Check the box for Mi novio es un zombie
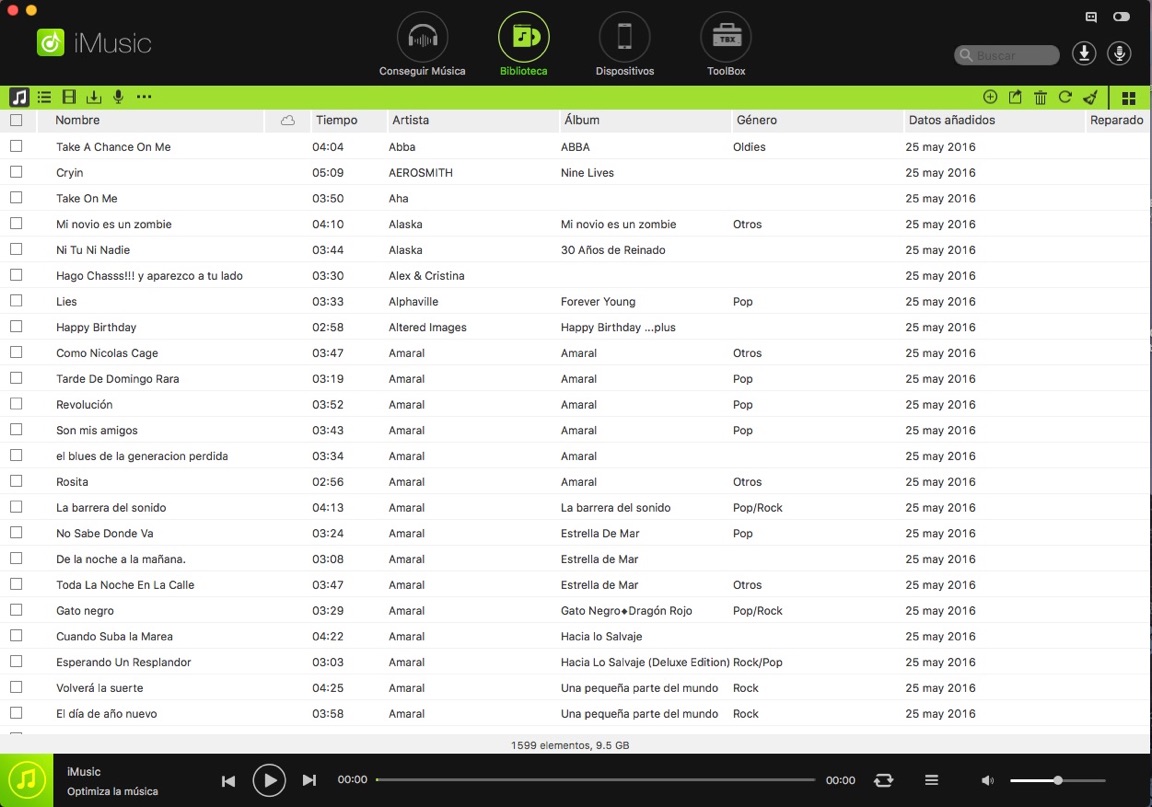The height and width of the screenshot is (807, 1152). 16,223
